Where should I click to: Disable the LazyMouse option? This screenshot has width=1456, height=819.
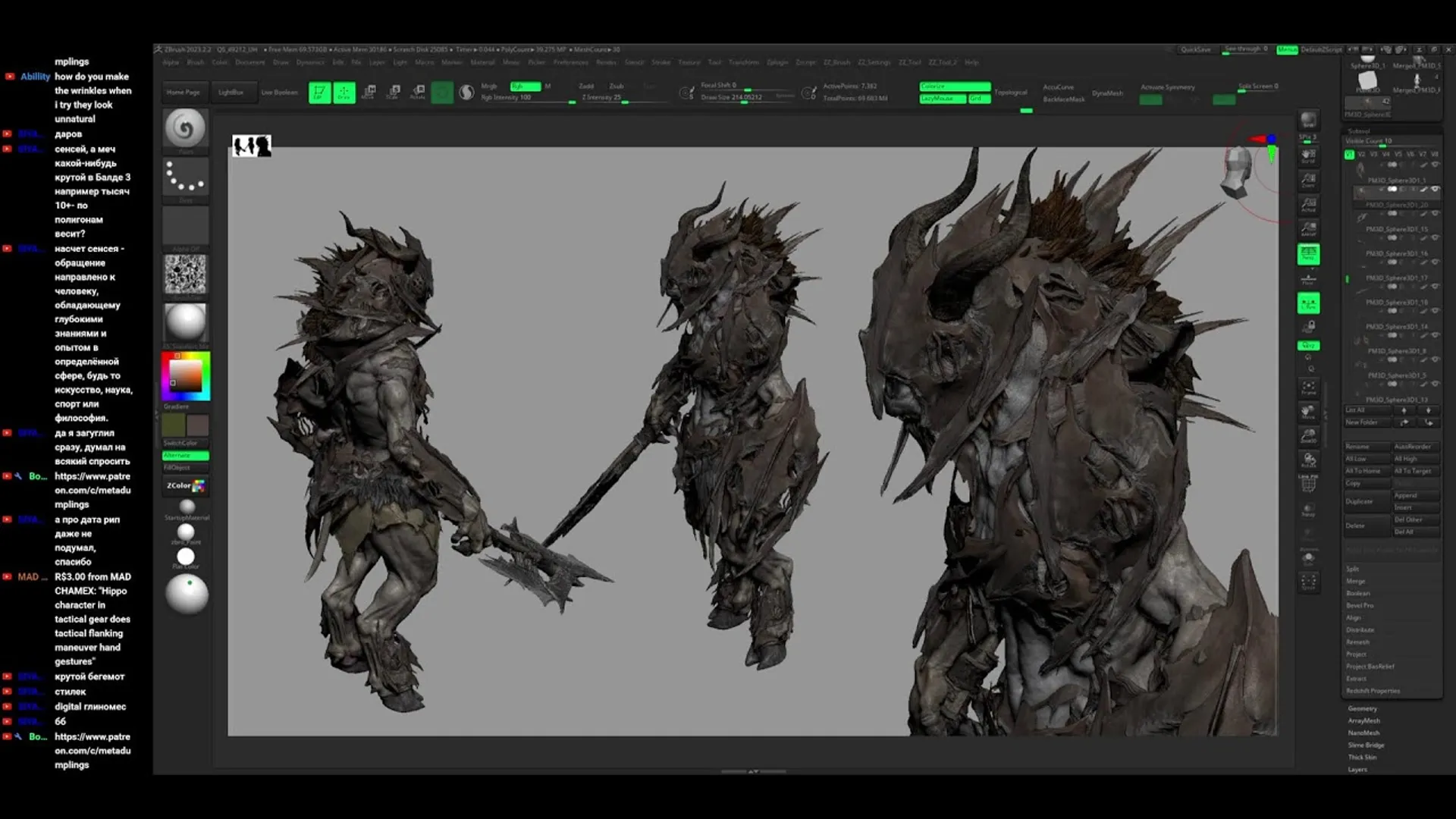[x=942, y=99]
